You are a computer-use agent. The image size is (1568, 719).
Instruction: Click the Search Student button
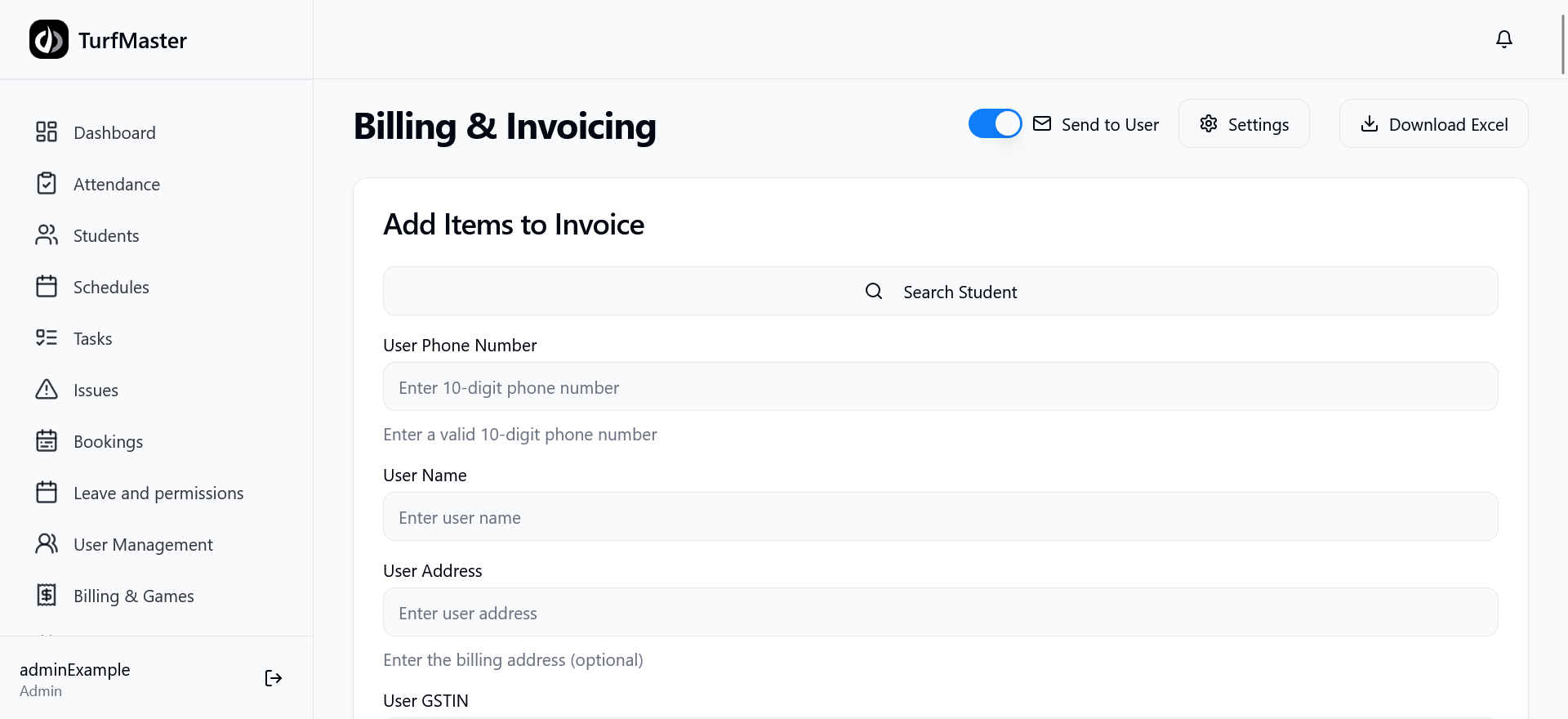pyautogui.click(x=941, y=292)
